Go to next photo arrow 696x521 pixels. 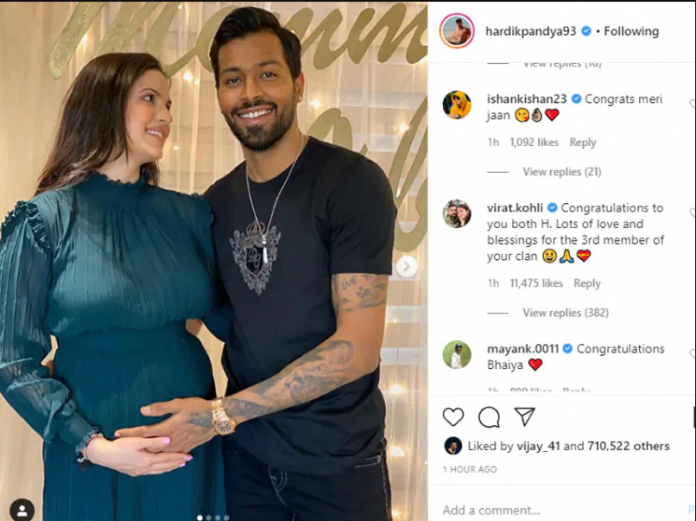[x=406, y=266]
